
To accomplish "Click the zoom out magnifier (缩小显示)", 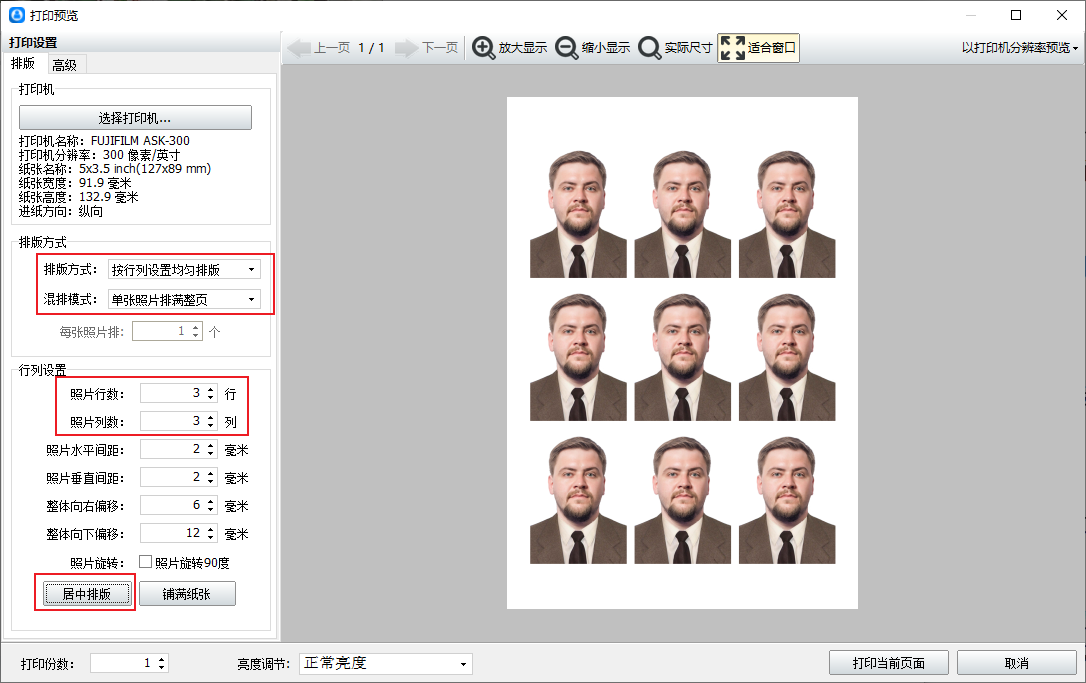I will point(567,48).
